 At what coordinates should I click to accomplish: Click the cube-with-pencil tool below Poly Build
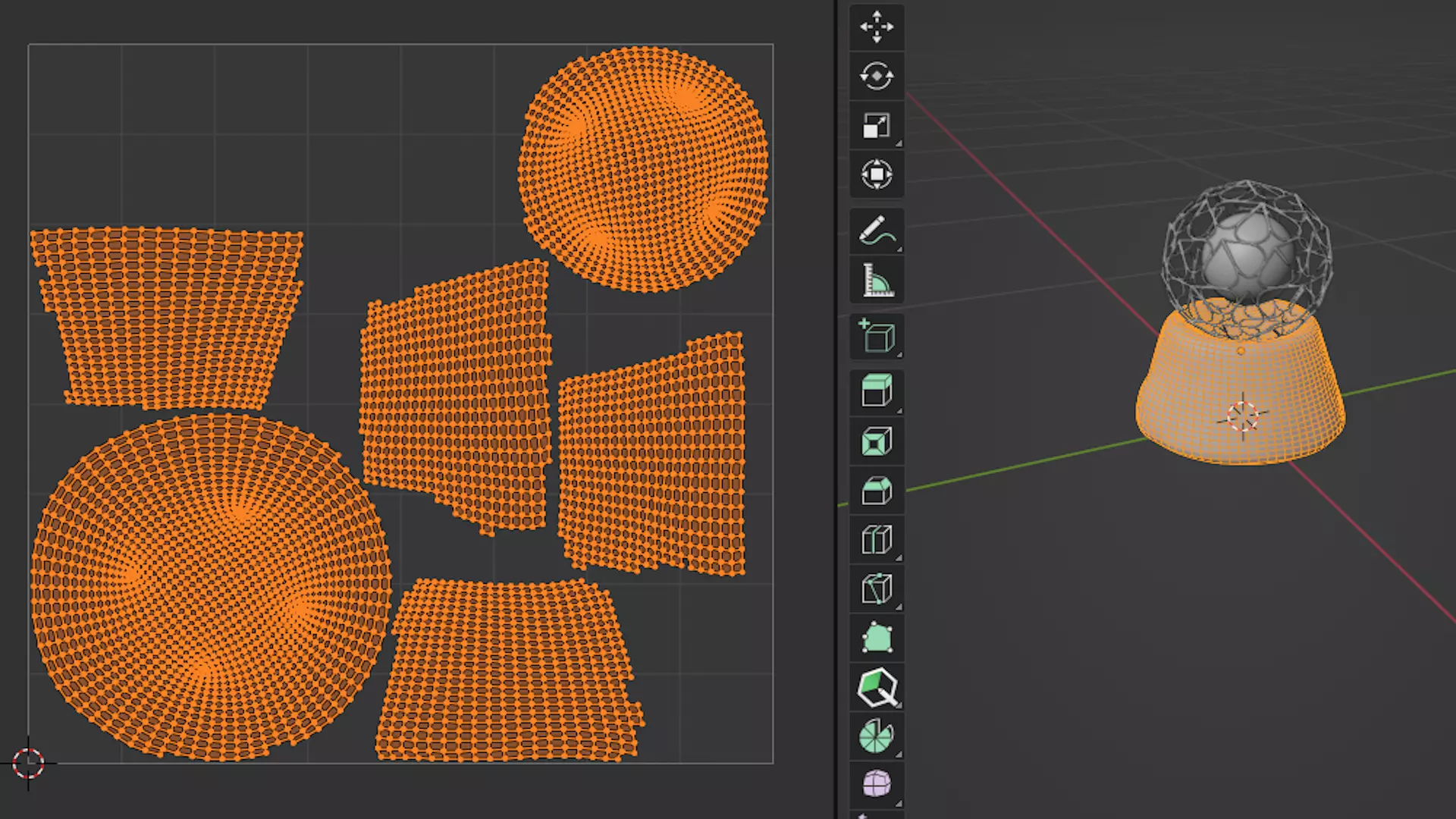[877, 688]
